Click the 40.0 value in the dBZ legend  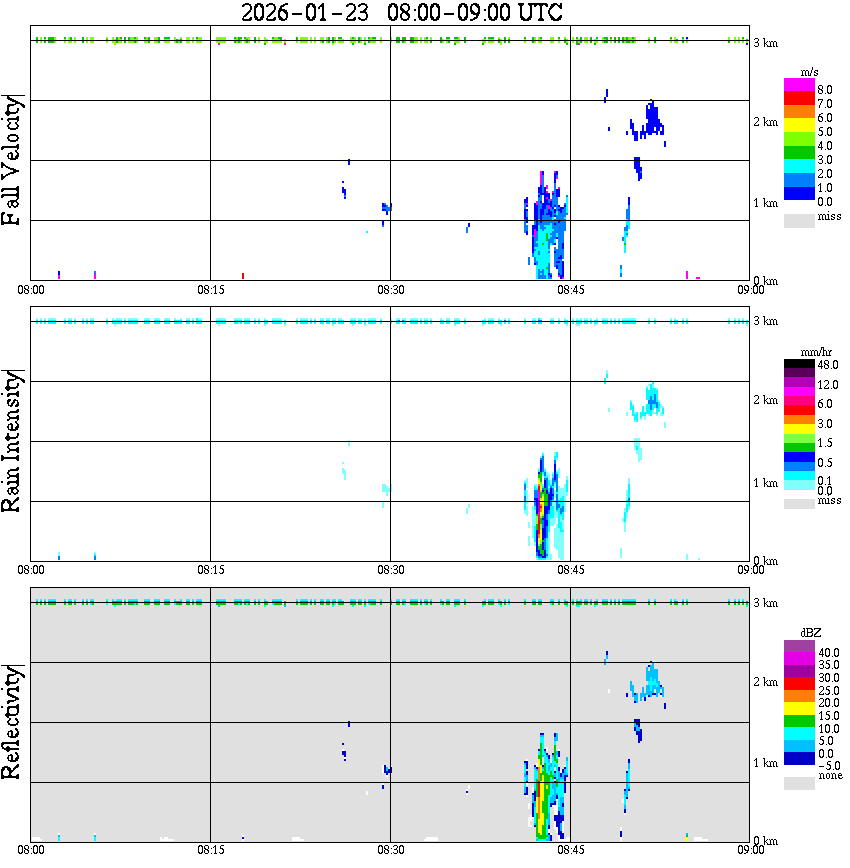coord(829,653)
